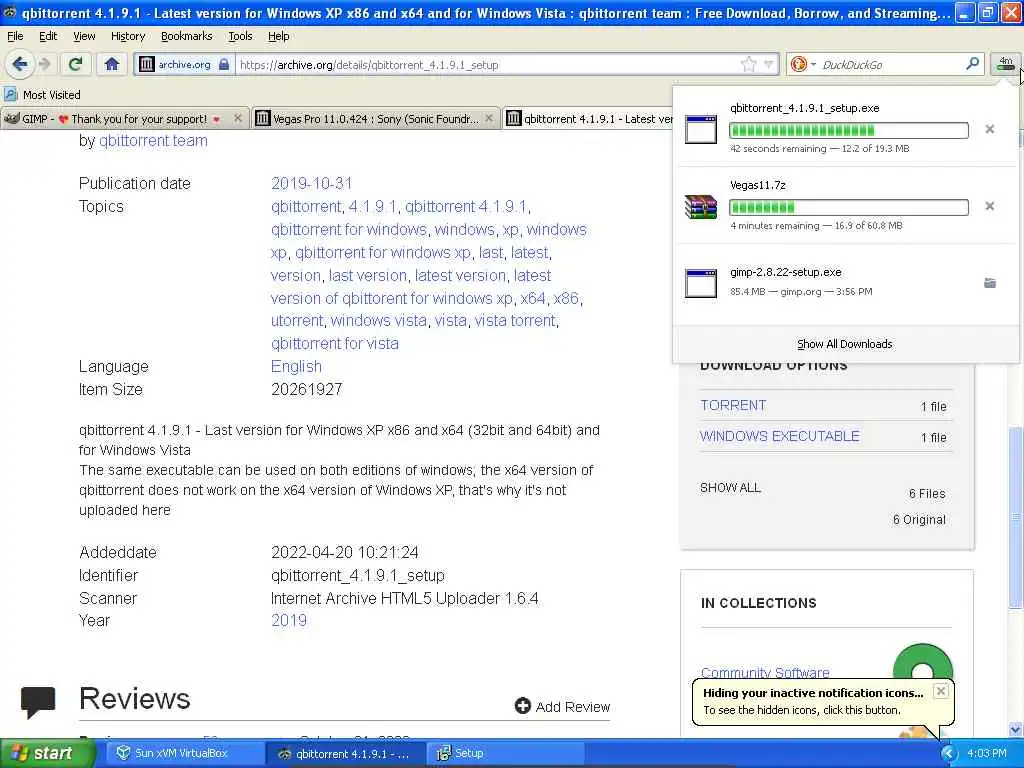Open the 2019 year link
1024x768 pixels.
point(289,620)
